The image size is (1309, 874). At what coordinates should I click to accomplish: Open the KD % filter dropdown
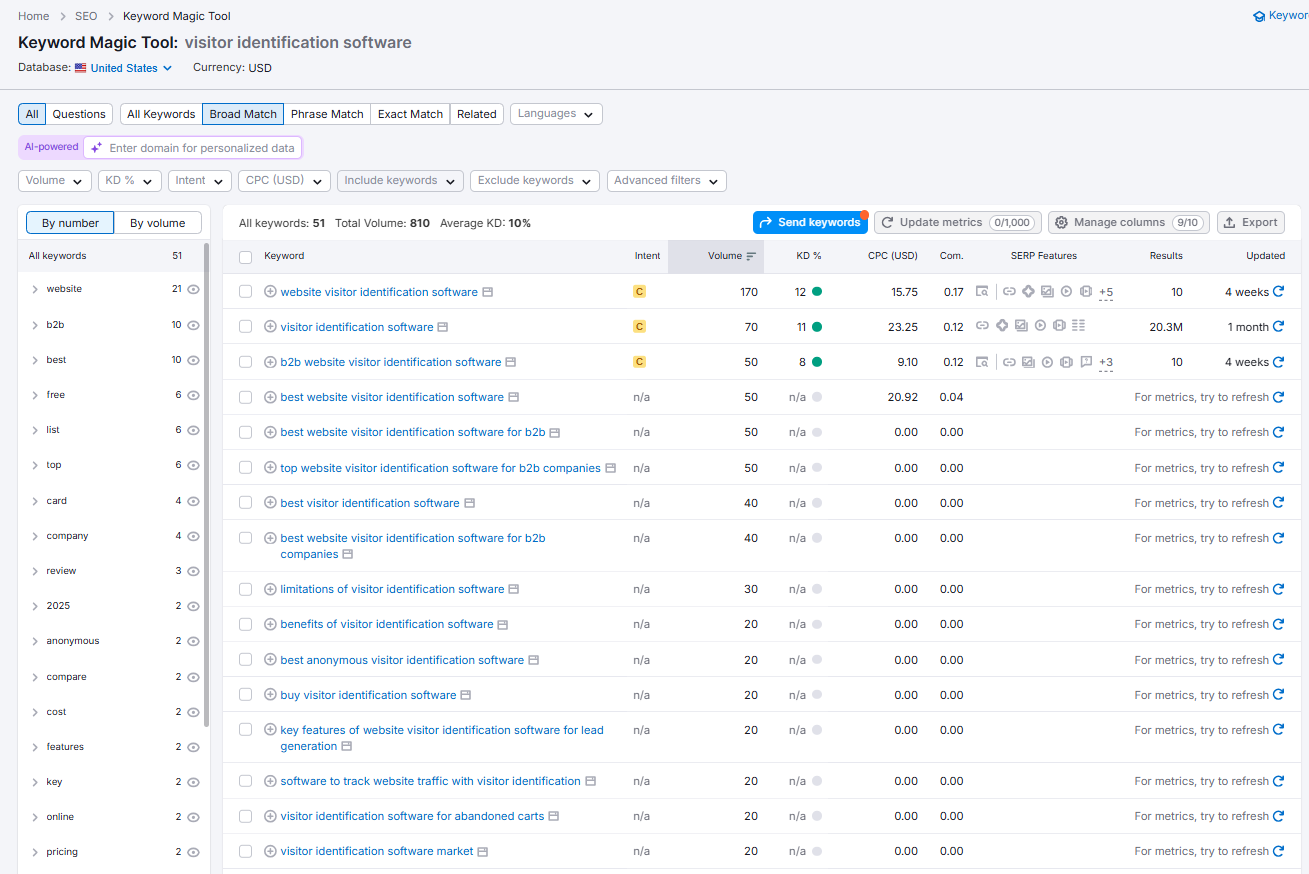130,181
